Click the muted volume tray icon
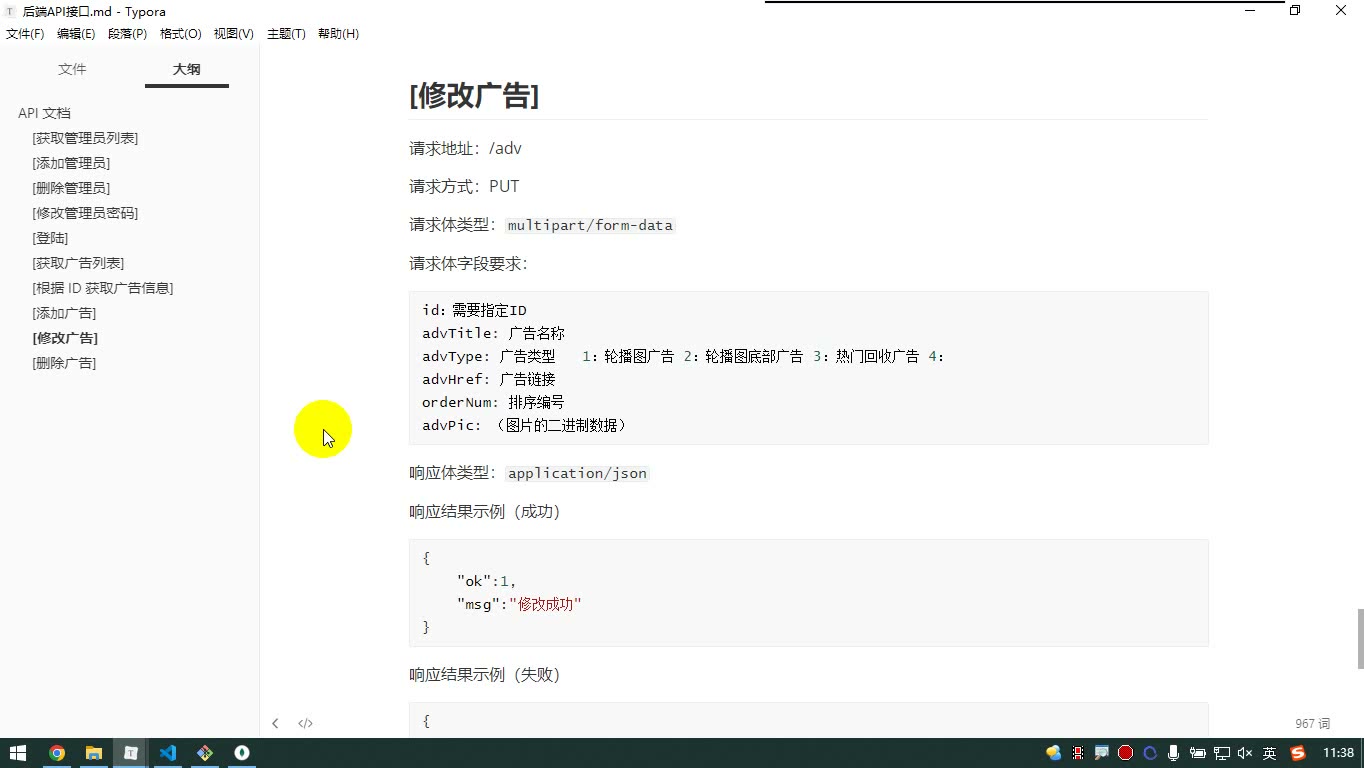 tap(1245, 753)
